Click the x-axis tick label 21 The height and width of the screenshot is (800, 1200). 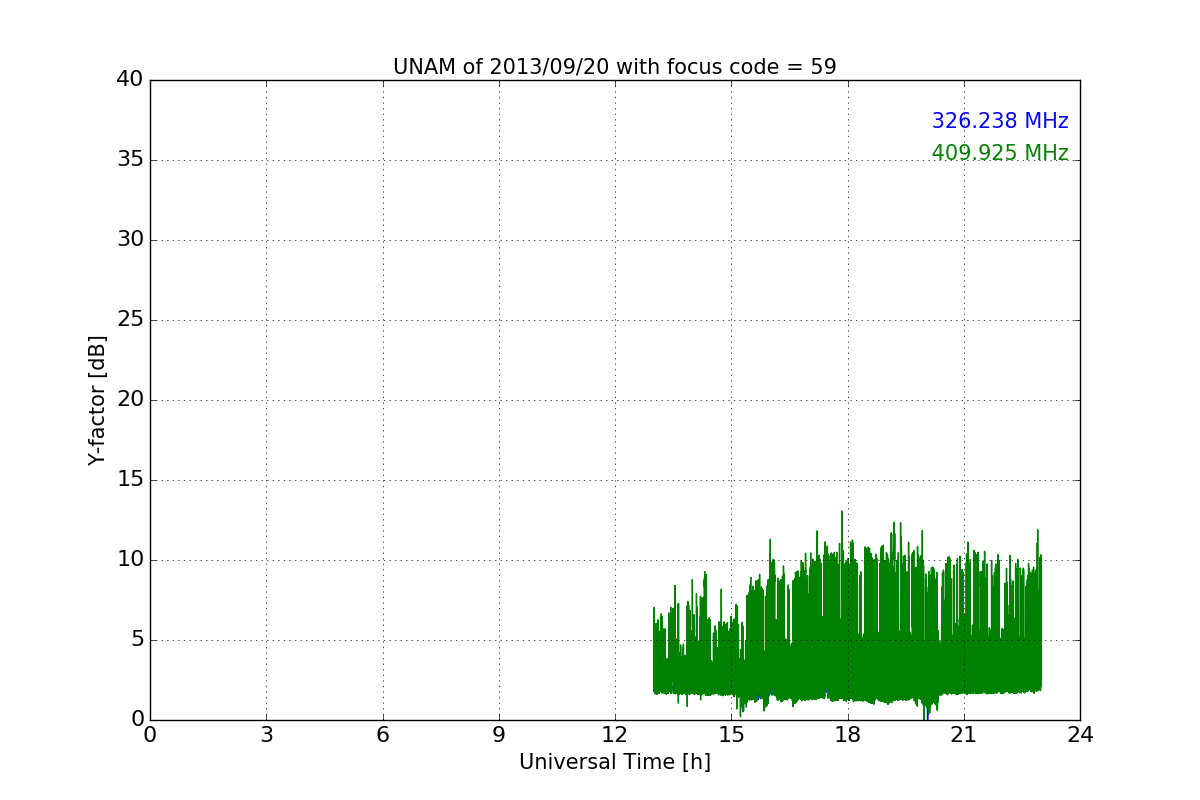tap(964, 735)
